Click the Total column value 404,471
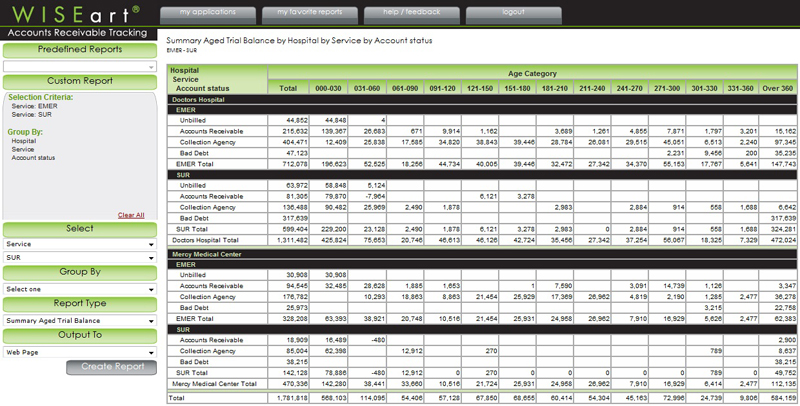 pyautogui.click(x=295, y=142)
